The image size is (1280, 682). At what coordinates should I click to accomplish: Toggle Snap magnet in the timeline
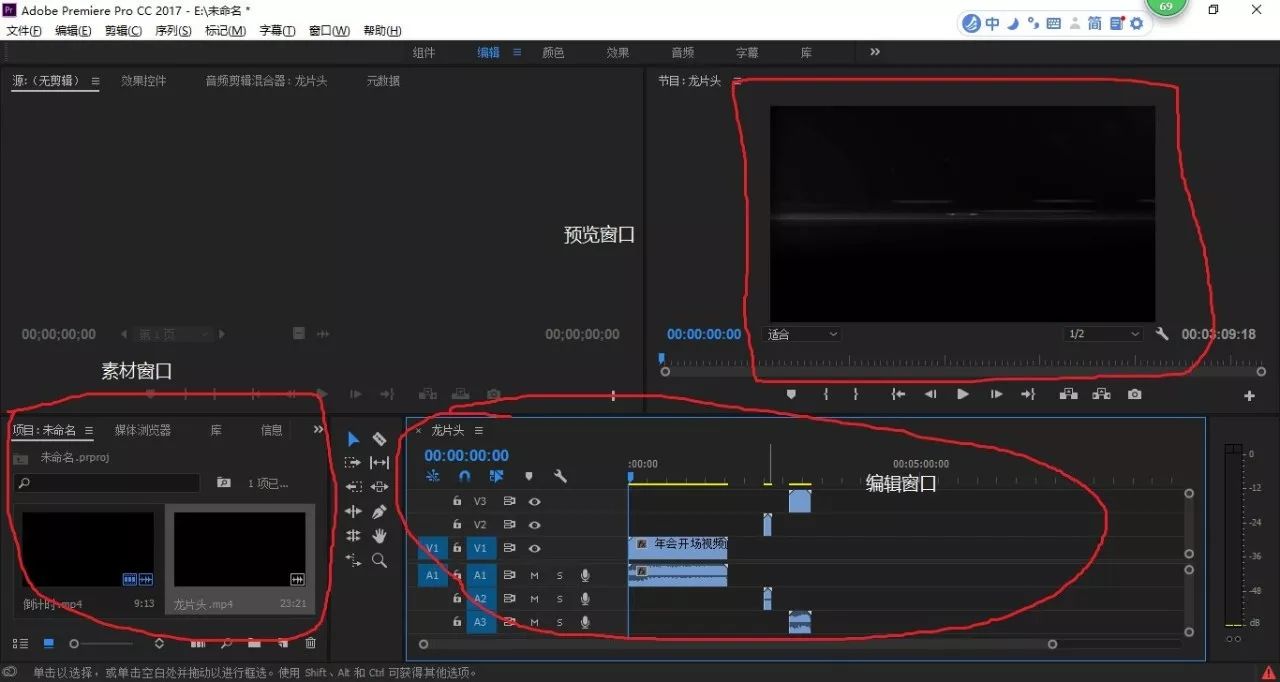coord(465,477)
